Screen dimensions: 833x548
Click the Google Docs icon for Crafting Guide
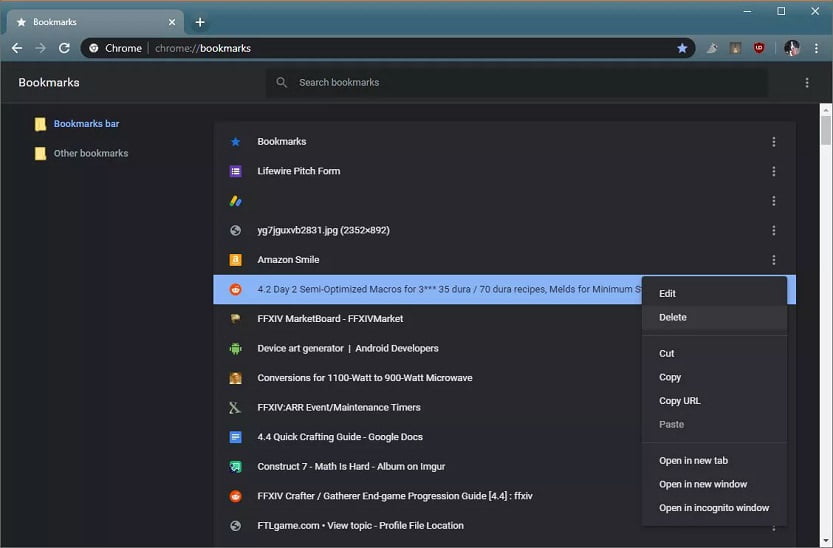coord(235,437)
